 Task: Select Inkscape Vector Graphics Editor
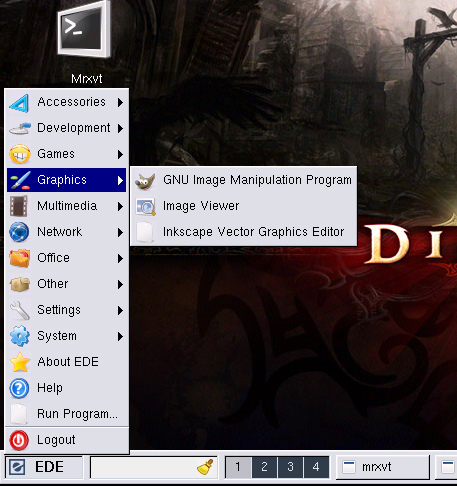tap(243, 232)
